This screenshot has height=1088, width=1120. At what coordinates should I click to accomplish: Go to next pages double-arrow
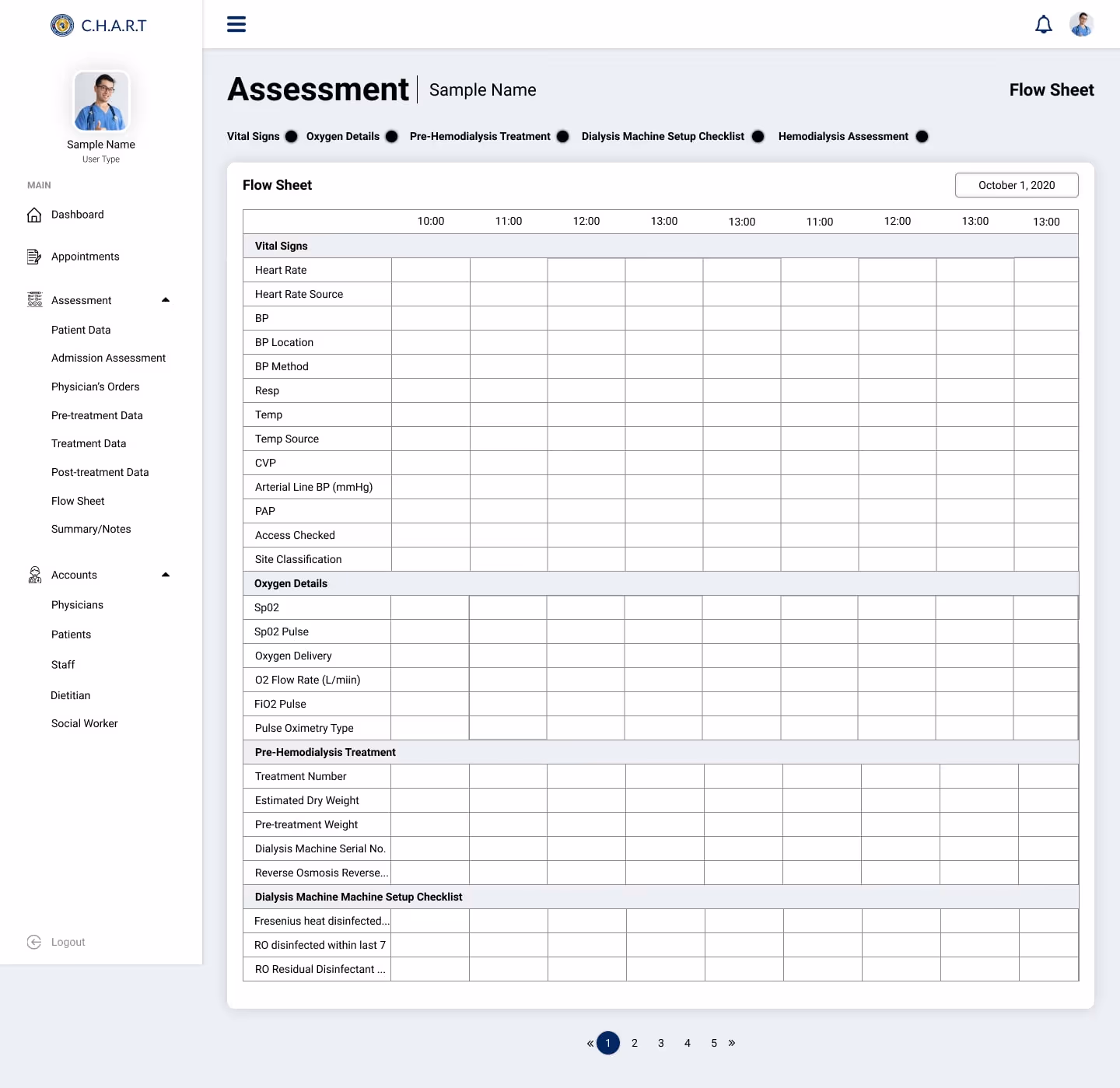click(732, 1043)
